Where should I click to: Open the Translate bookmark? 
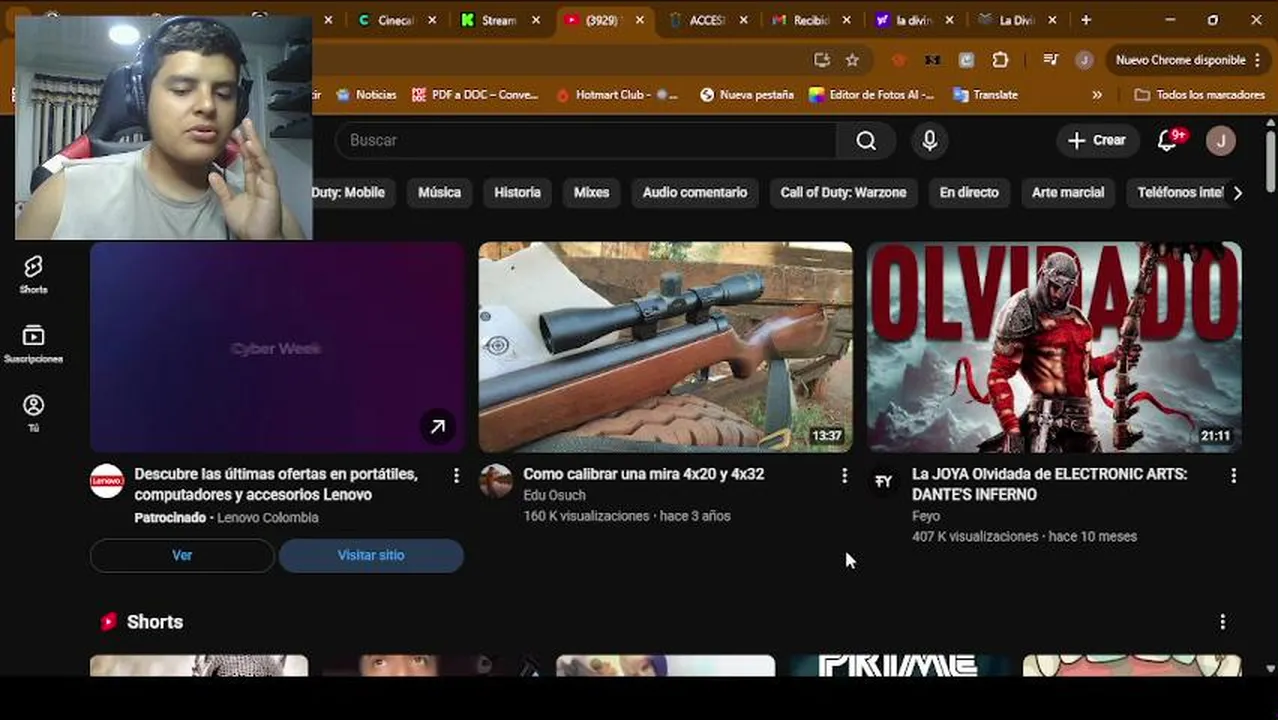tap(986, 95)
